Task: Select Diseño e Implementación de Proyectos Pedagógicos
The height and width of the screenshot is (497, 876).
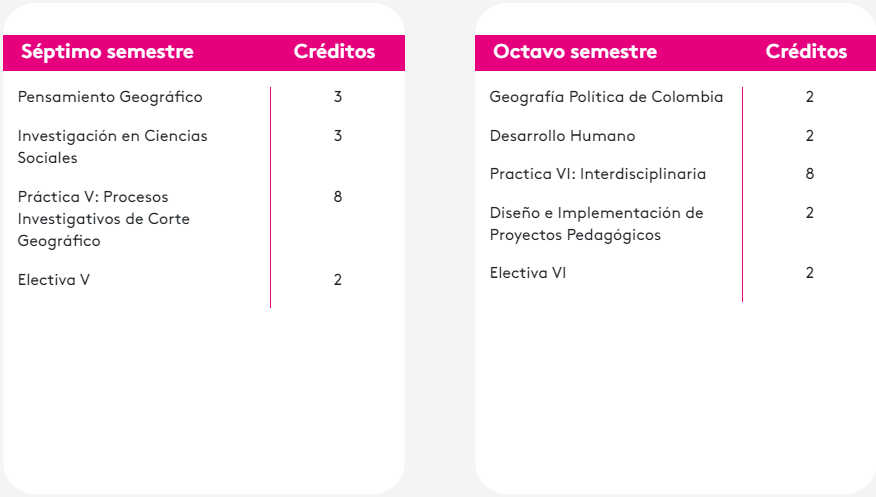Action: [x=596, y=224]
